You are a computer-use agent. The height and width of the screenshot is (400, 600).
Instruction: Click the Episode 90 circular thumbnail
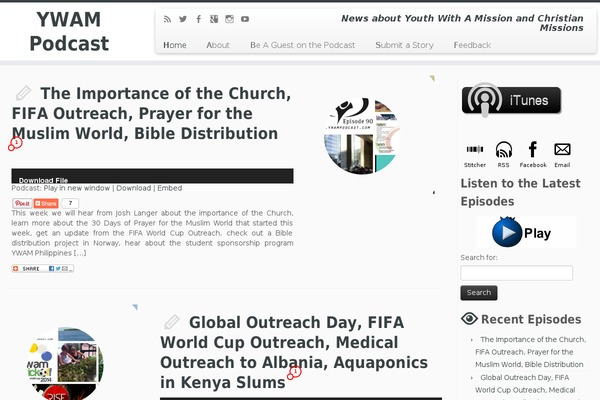click(x=360, y=136)
